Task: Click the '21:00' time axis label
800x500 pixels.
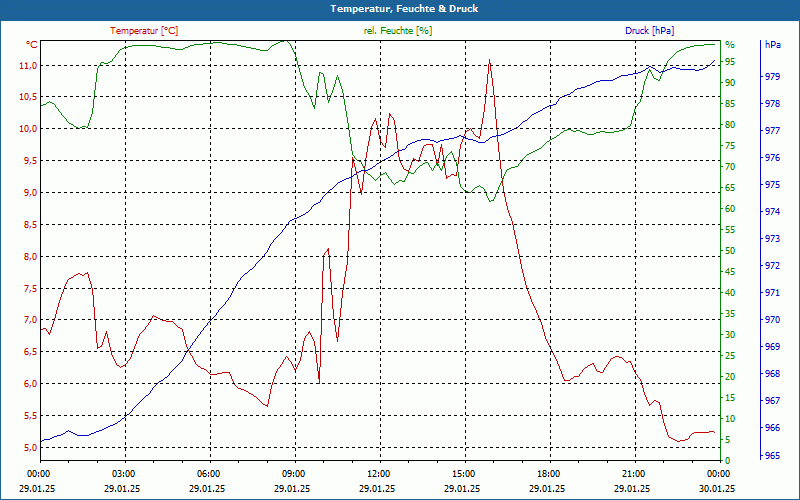Action: pos(635,473)
